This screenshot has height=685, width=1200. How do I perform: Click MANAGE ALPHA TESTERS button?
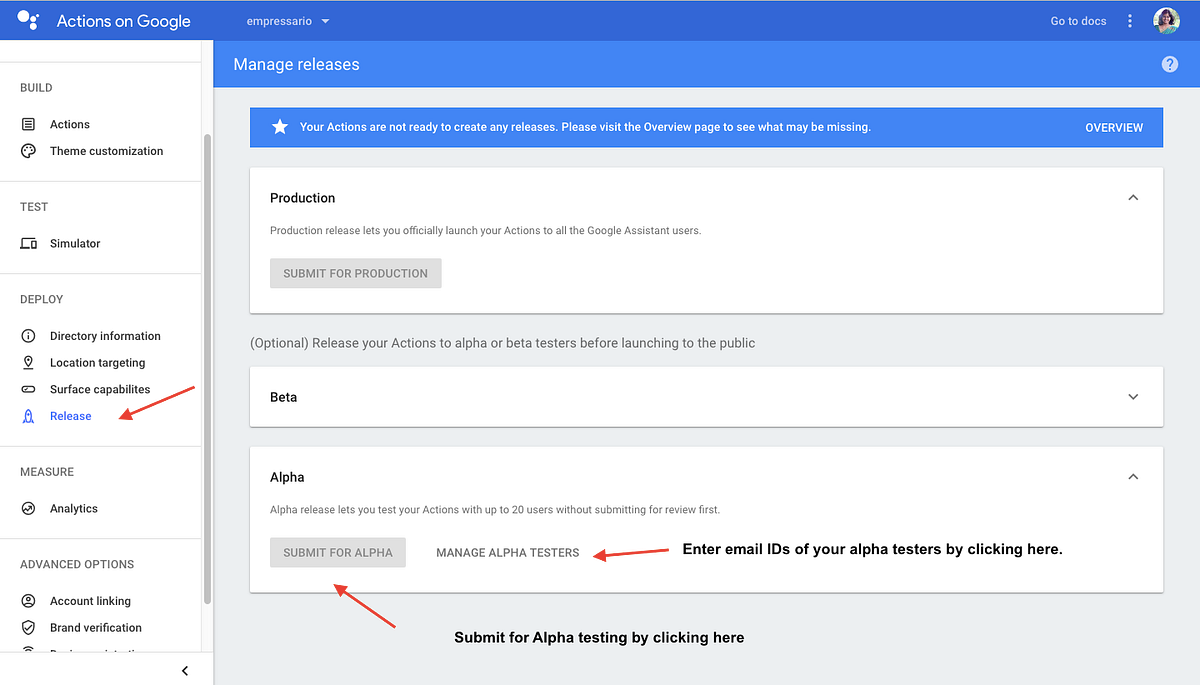pos(508,552)
